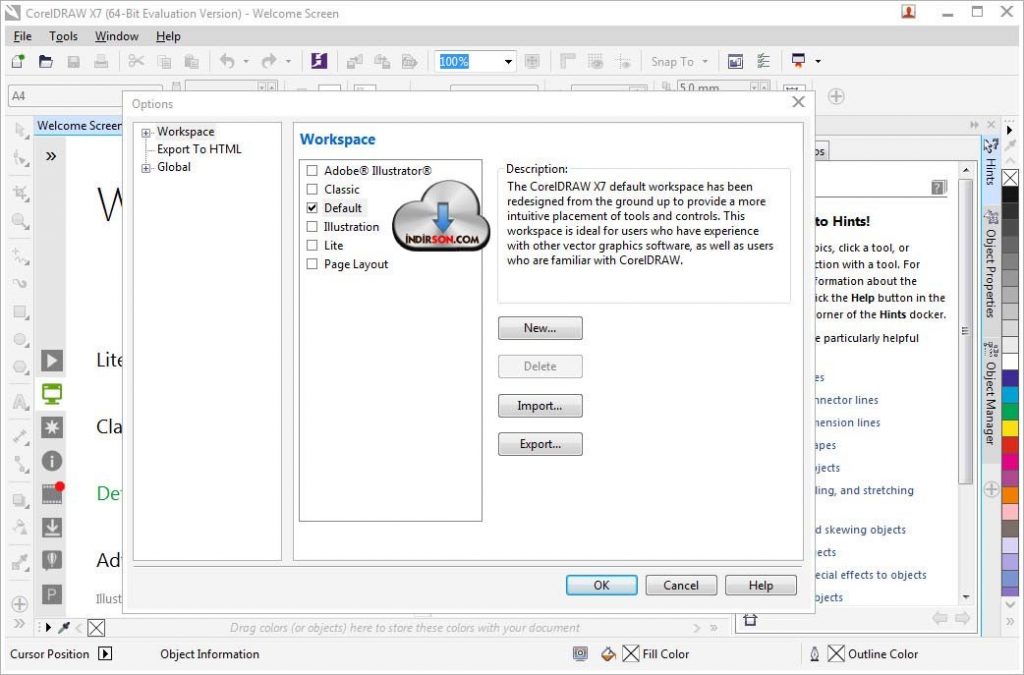
Task: Open the Application launcher dropdown arrow
Action: 818,61
